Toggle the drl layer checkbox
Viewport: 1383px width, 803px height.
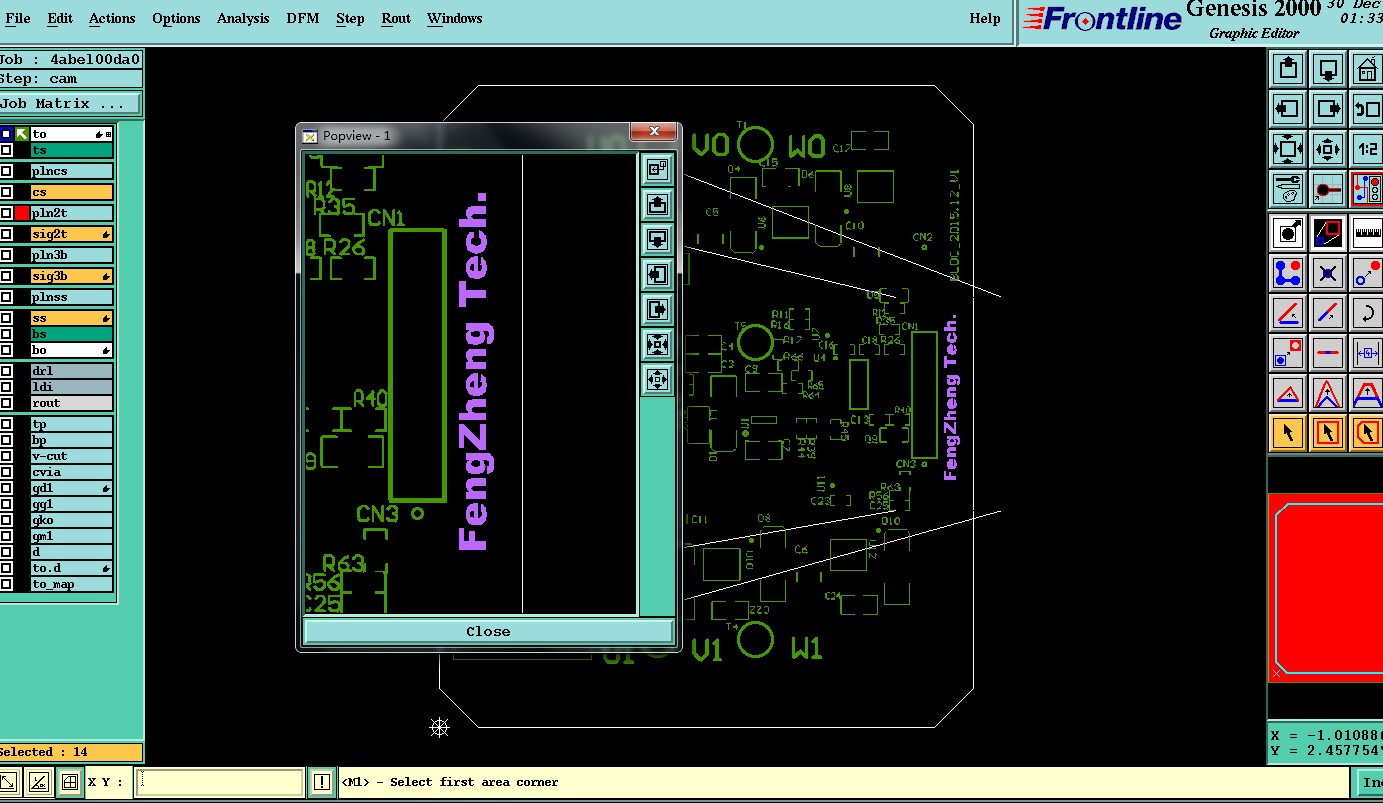[7, 371]
